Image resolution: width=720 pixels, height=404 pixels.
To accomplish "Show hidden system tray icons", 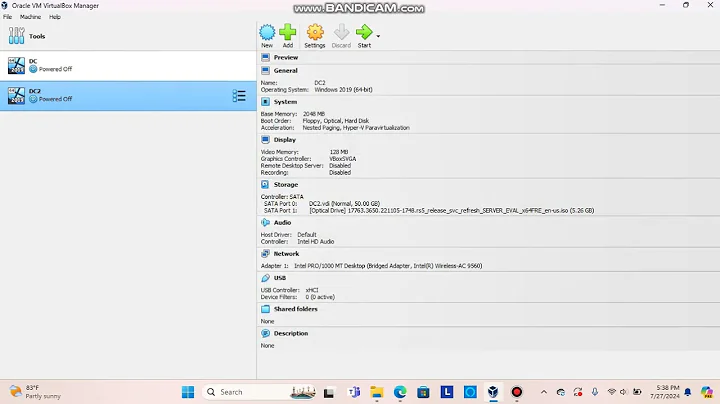I will (544, 392).
